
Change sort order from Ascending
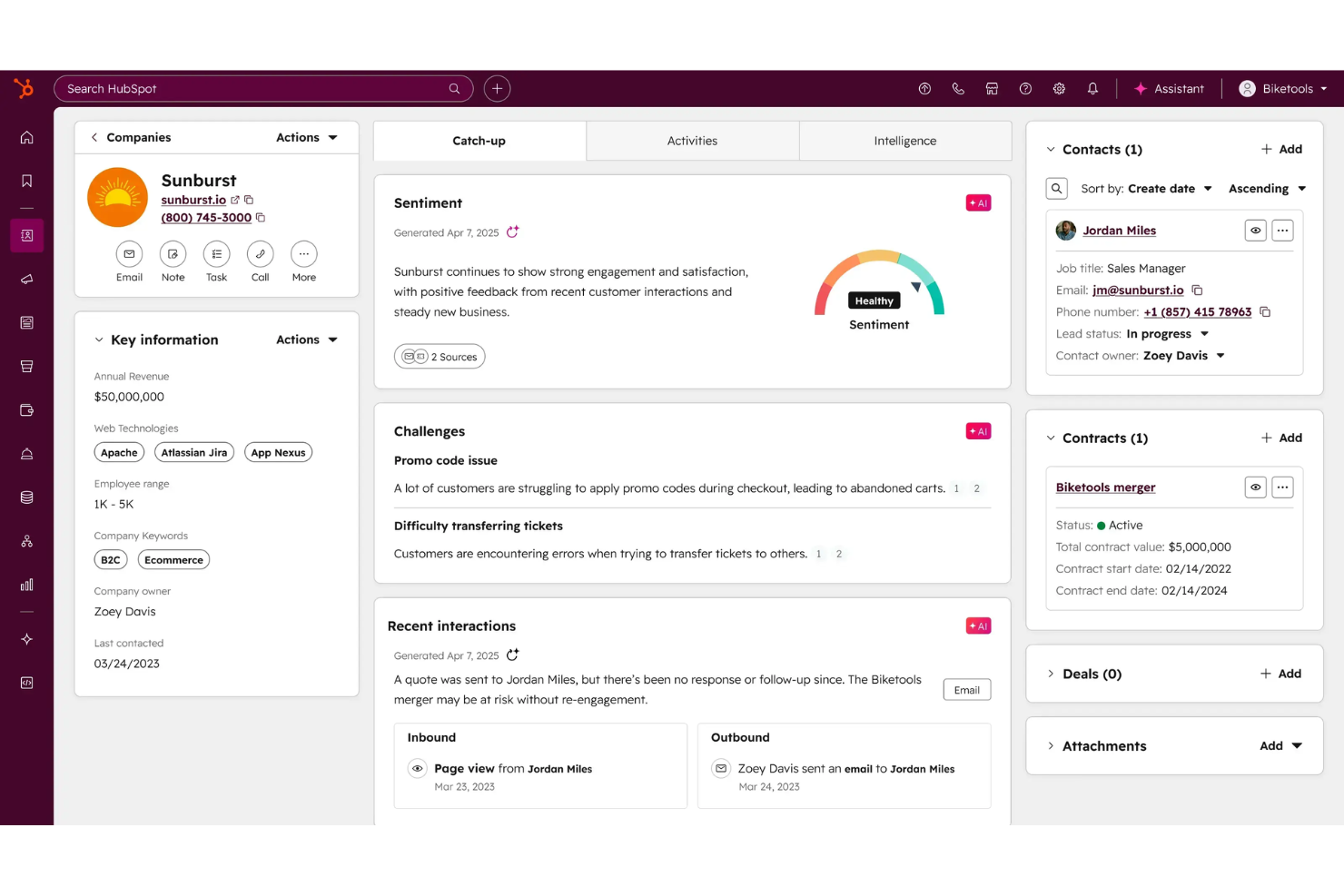tap(1266, 188)
